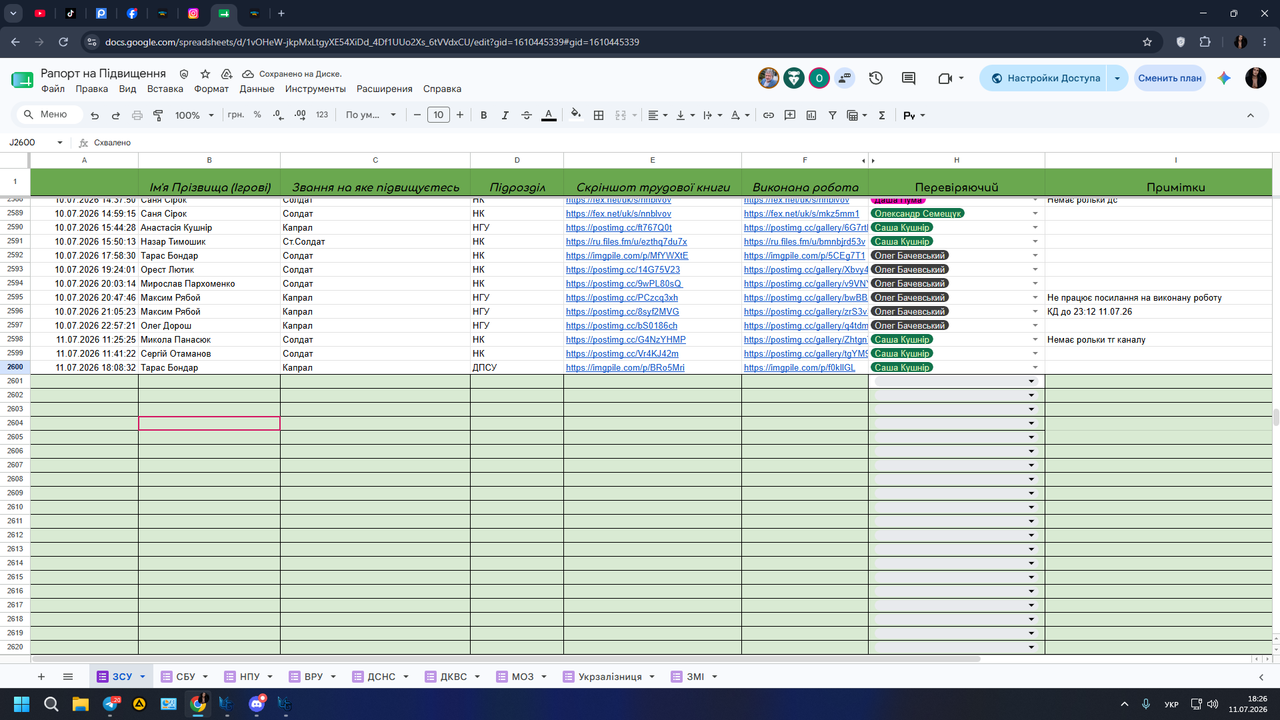Open the text wrapping dropdown
Viewport: 1280px width, 720px height.
tap(712, 115)
